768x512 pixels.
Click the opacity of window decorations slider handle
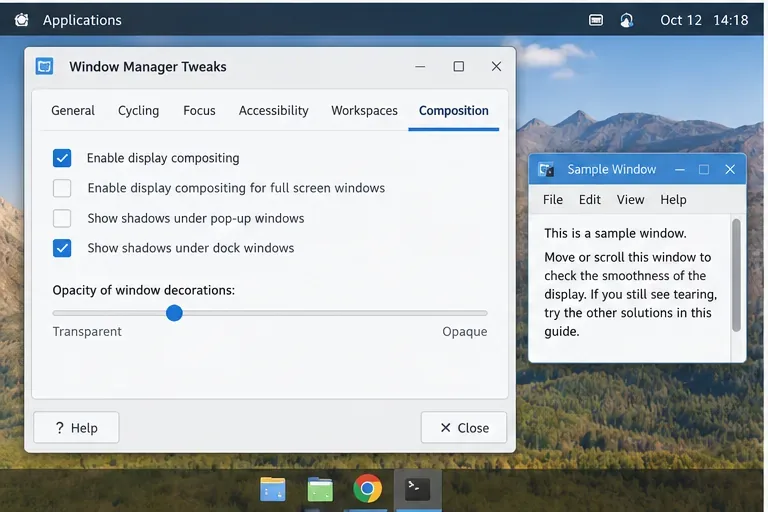click(x=174, y=313)
